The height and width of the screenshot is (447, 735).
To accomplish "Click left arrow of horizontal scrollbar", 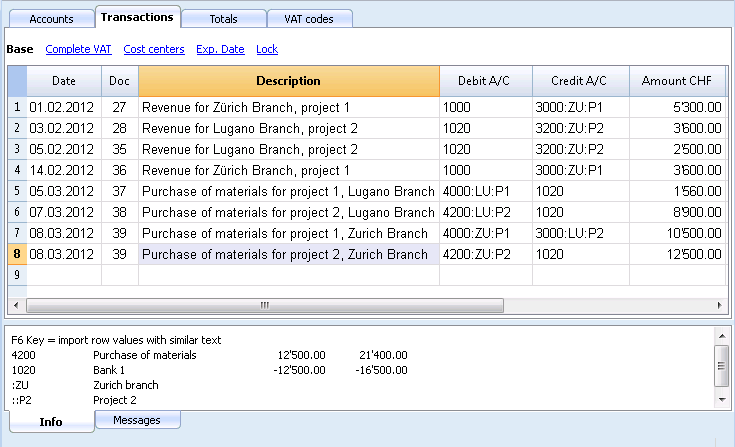I will pyautogui.click(x=16, y=305).
